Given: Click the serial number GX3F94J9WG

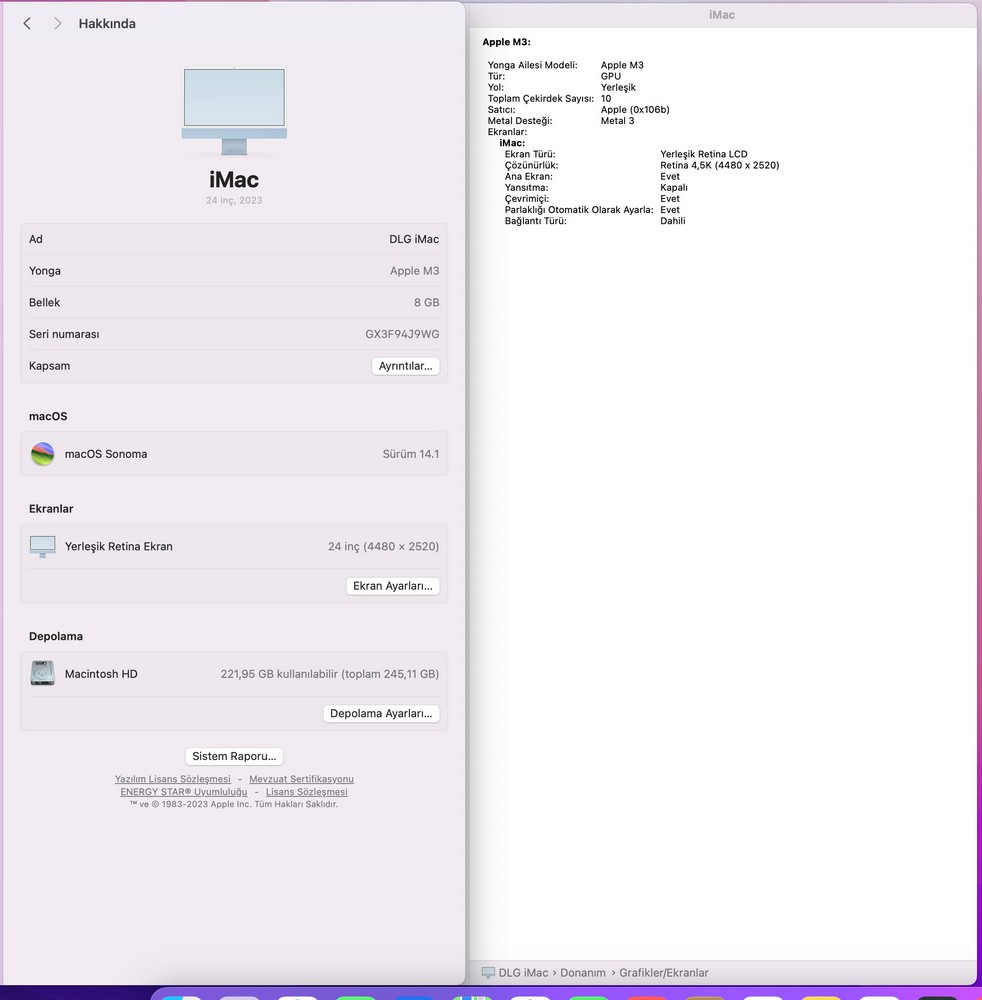Looking at the screenshot, I should [x=401, y=335].
